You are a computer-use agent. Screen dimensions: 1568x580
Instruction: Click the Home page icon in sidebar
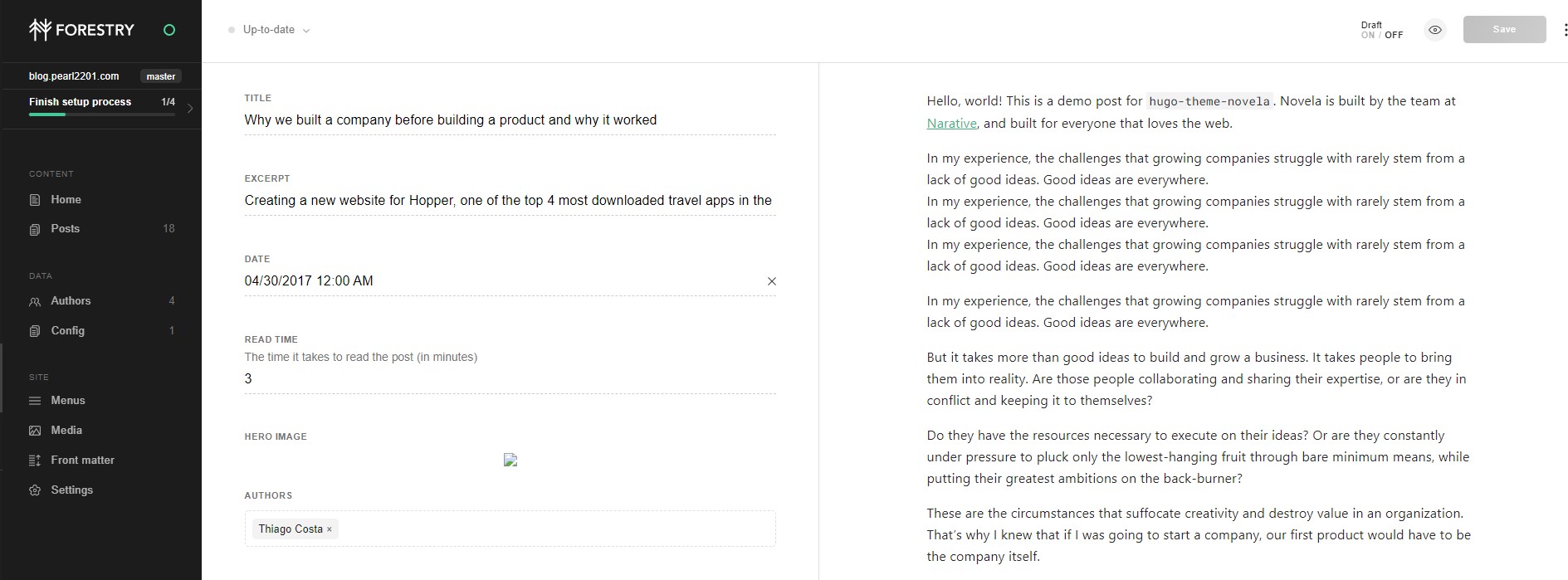[x=35, y=200]
